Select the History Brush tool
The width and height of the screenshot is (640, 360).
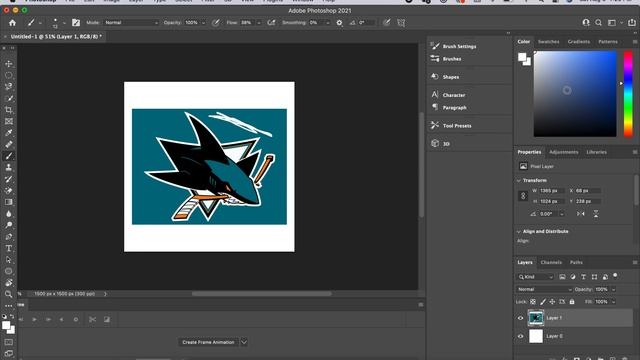coord(9,179)
